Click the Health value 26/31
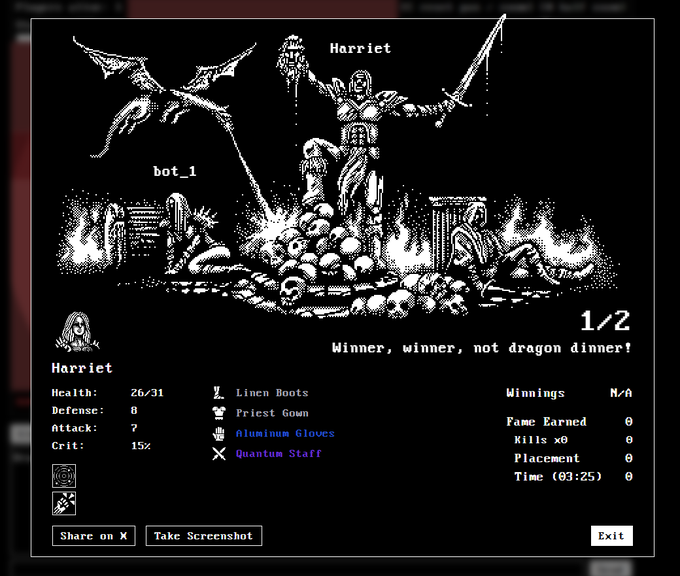Viewport: 680px width, 576px height. pyautogui.click(x=147, y=393)
